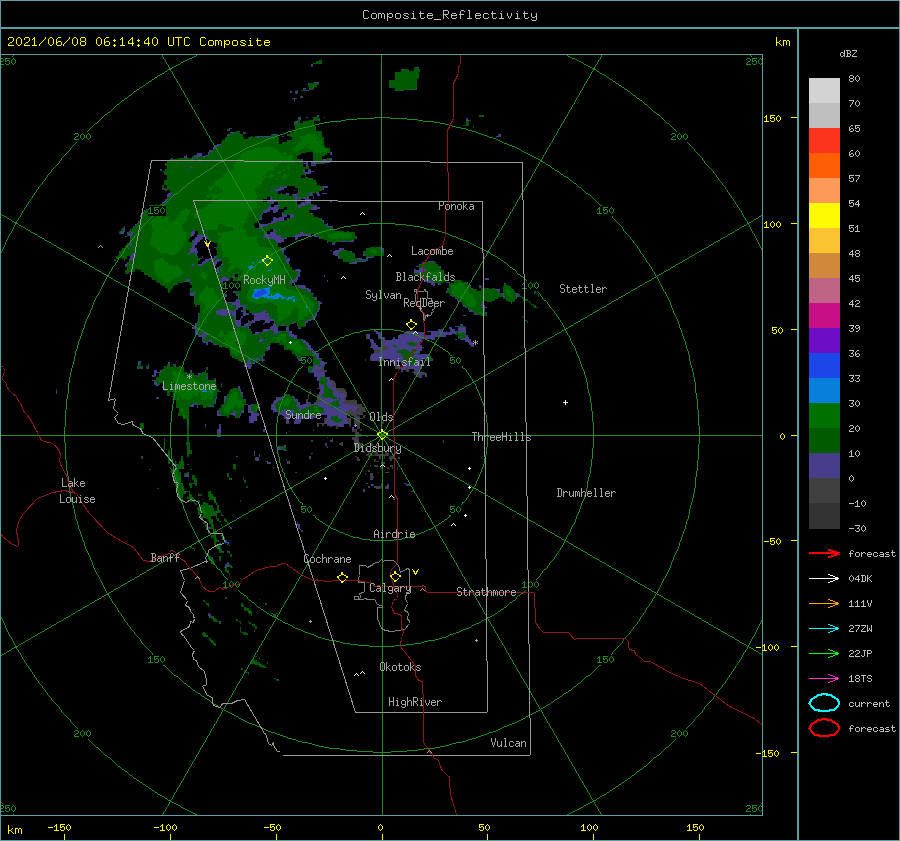The image size is (900, 841).
Task: Click the RockyMH label
Action: pos(264,280)
